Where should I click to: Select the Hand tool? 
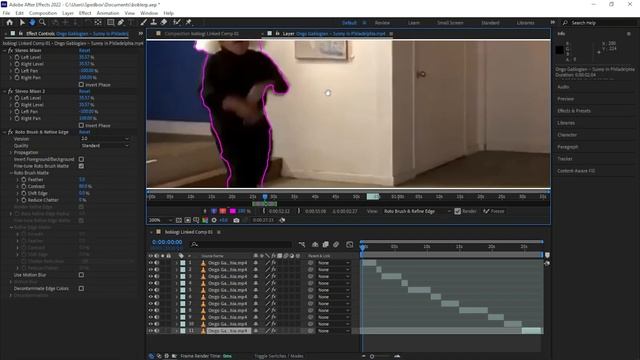(x=32, y=22)
